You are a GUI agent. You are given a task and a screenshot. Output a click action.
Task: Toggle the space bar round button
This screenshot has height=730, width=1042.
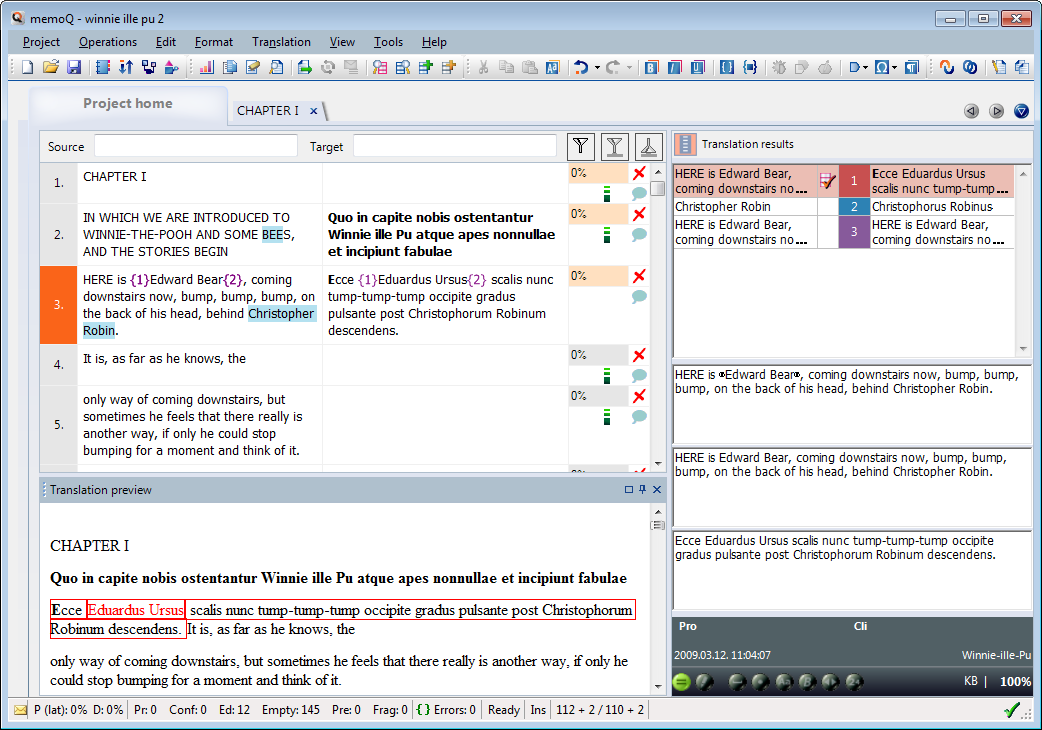coord(737,682)
